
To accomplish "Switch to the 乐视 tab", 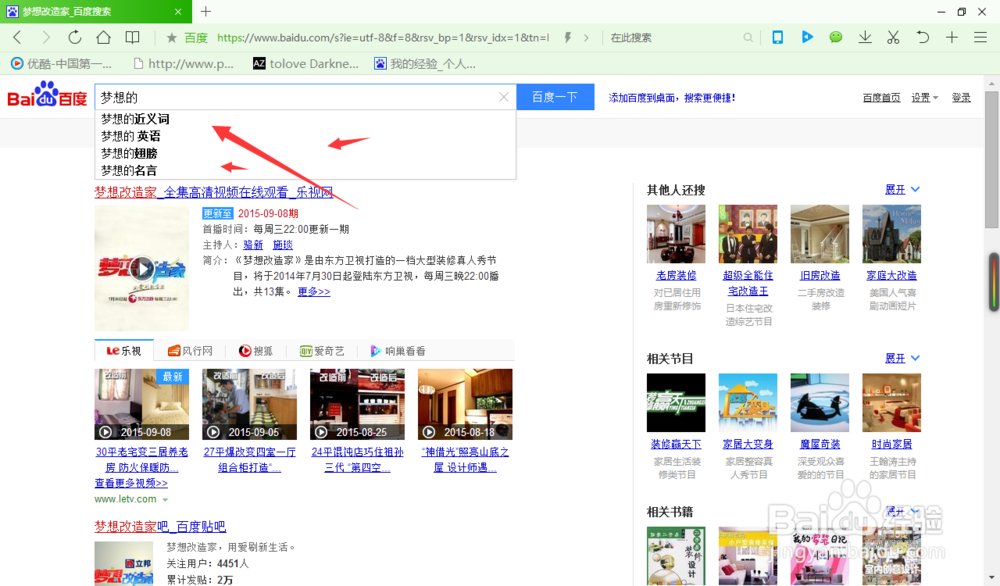I will coord(124,351).
